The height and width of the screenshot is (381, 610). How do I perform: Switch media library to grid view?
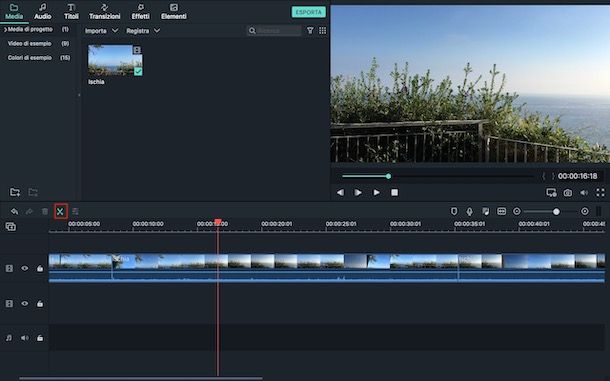pos(323,30)
